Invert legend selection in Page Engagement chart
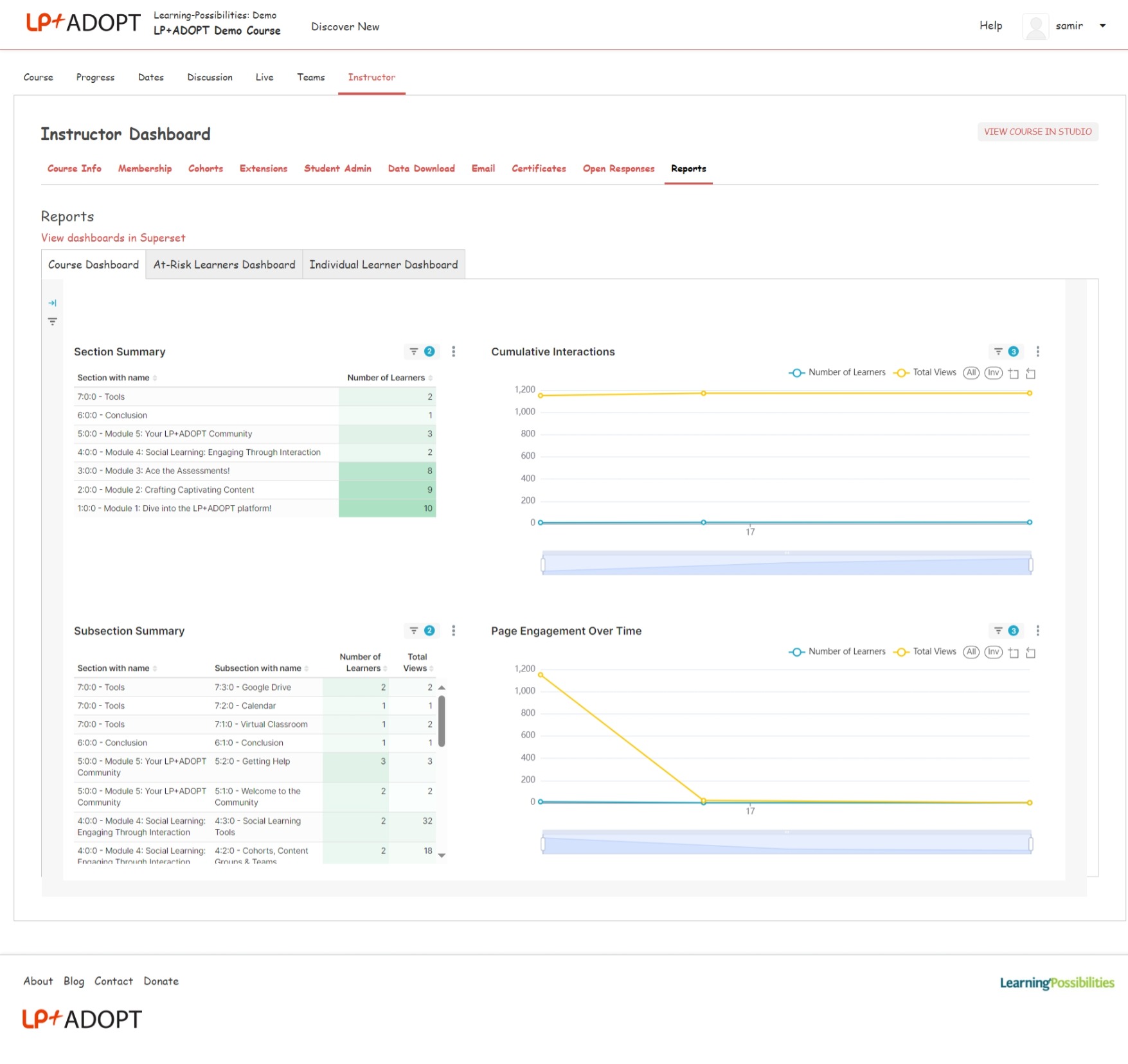The width and height of the screenshot is (1128, 1064). [x=993, y=652]
